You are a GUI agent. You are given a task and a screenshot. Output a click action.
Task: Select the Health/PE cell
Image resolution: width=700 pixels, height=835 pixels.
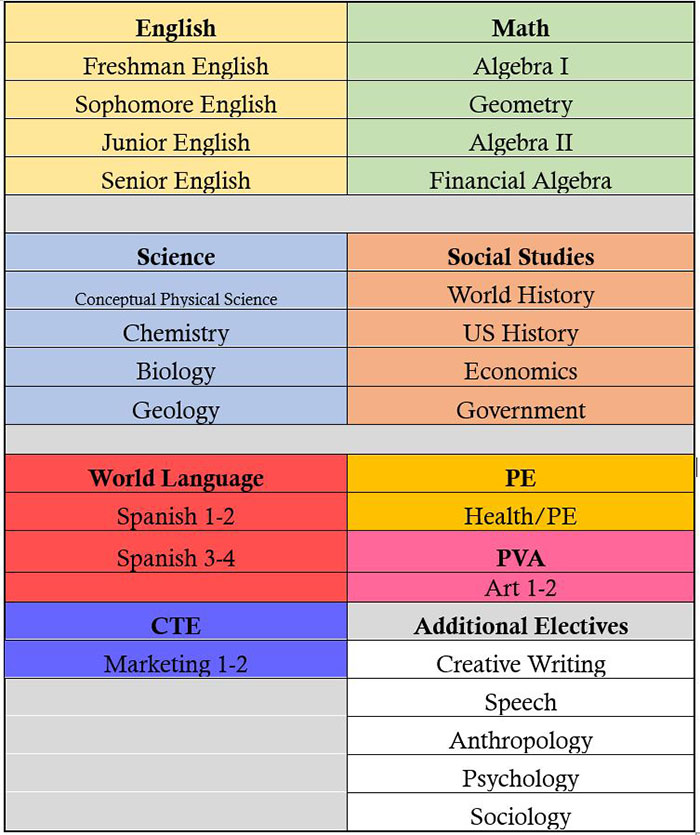click(520, 512)
